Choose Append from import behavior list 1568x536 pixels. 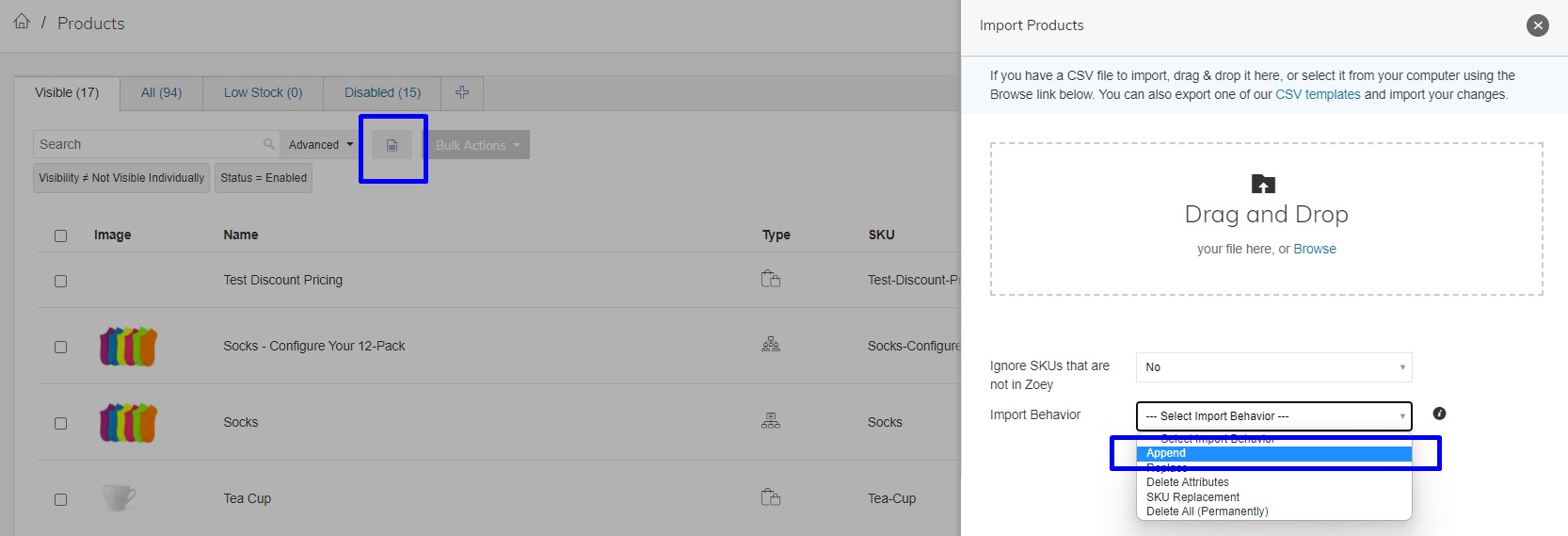[1274, 454]
